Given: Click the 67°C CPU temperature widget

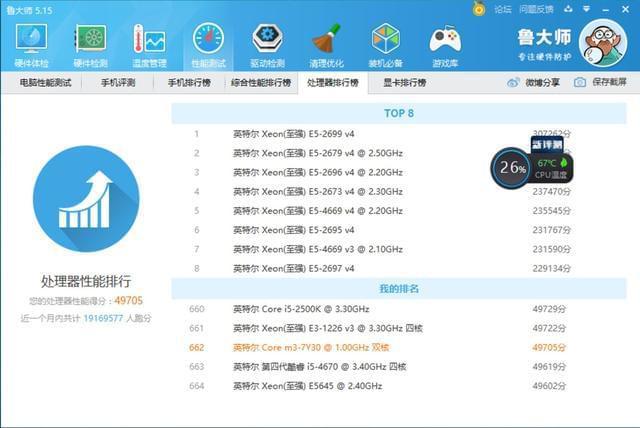Looking at the screenshot, I should pos(552,168).
